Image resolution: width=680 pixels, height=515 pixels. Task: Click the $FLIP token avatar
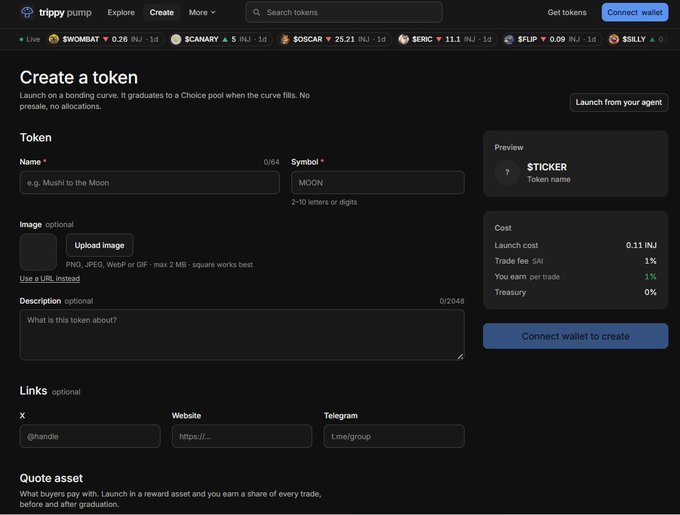509,39
